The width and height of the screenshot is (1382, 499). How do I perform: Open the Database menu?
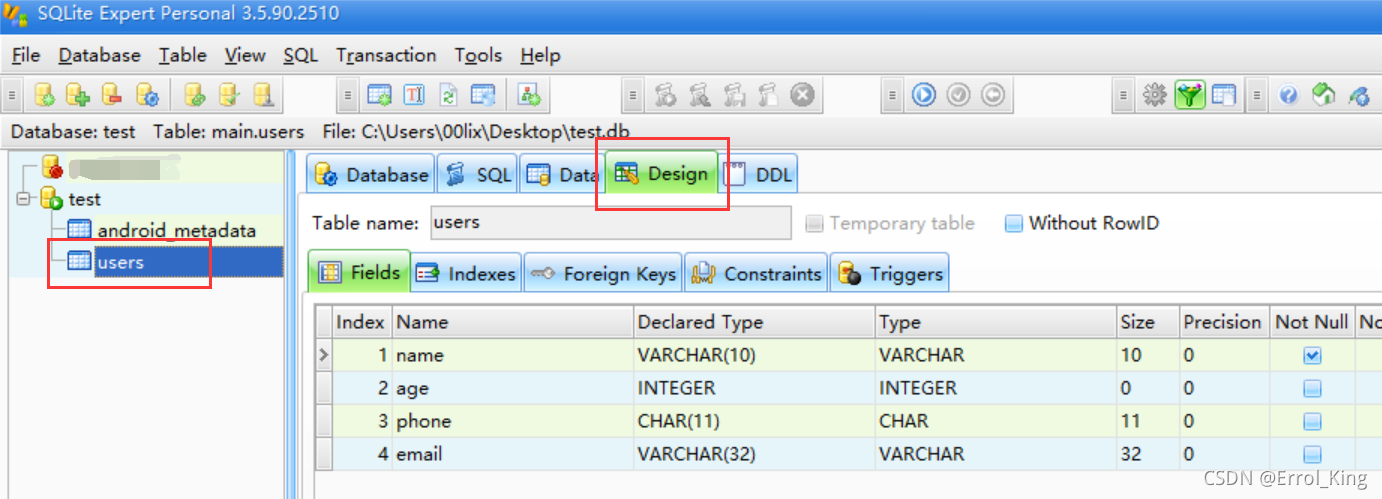click(99, 55)
